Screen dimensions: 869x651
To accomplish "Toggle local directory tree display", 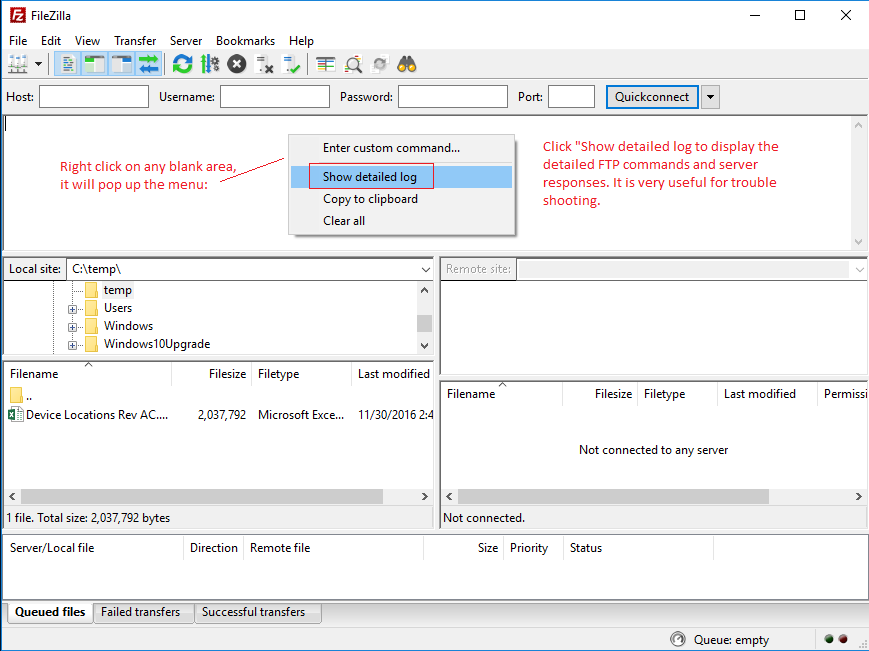I will pos(95,64).
